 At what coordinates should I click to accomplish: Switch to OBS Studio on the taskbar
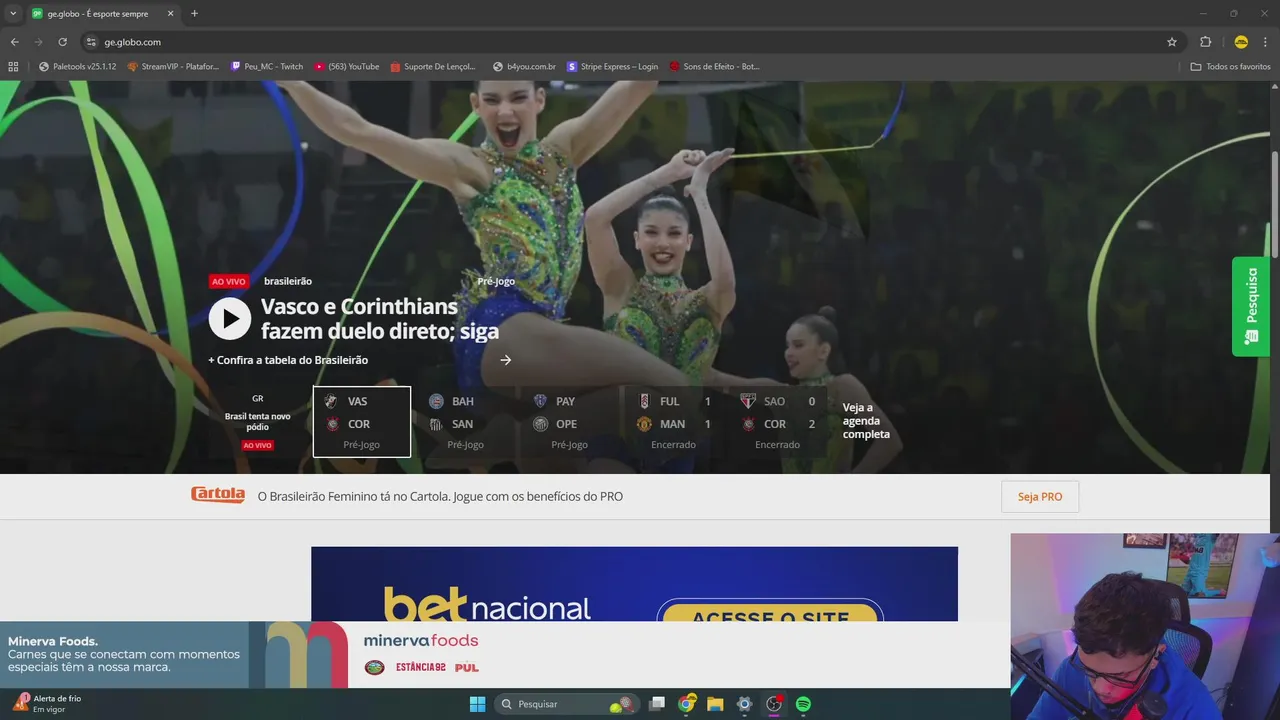click(773, 704)
